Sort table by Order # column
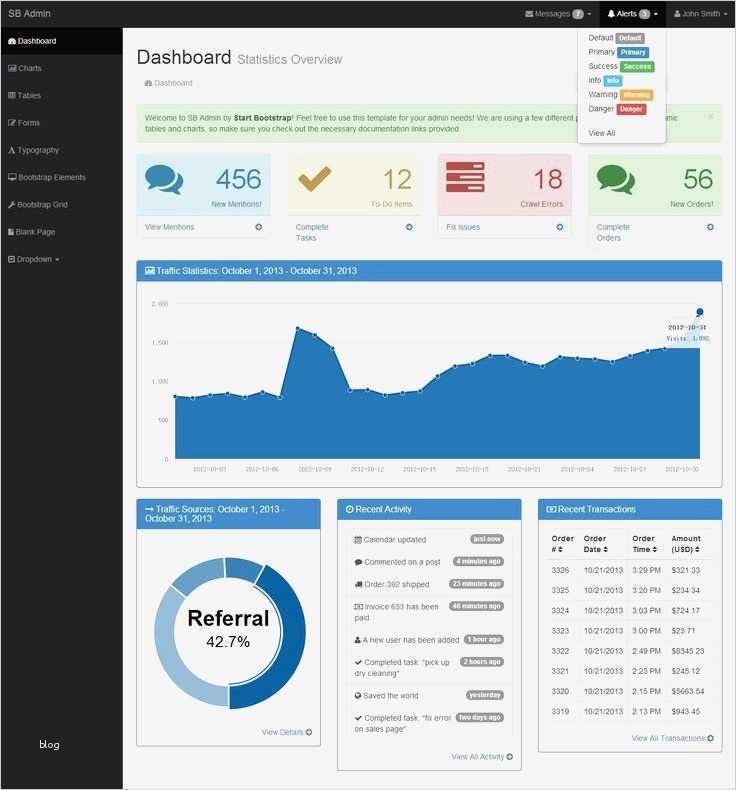Screen dimensions: 736x790 [x=562, y=544]
